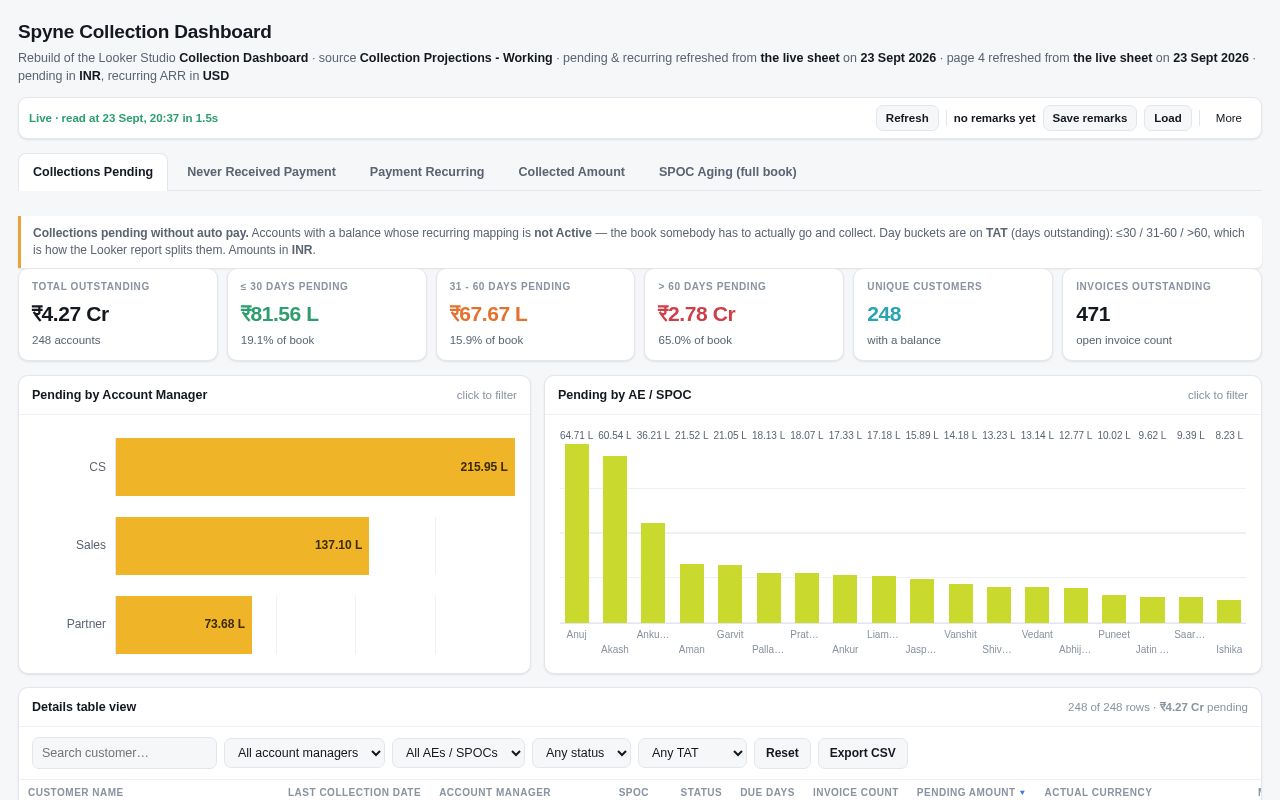Click the Load button
Screen dimensions: 1280x800
(1167, 118)
